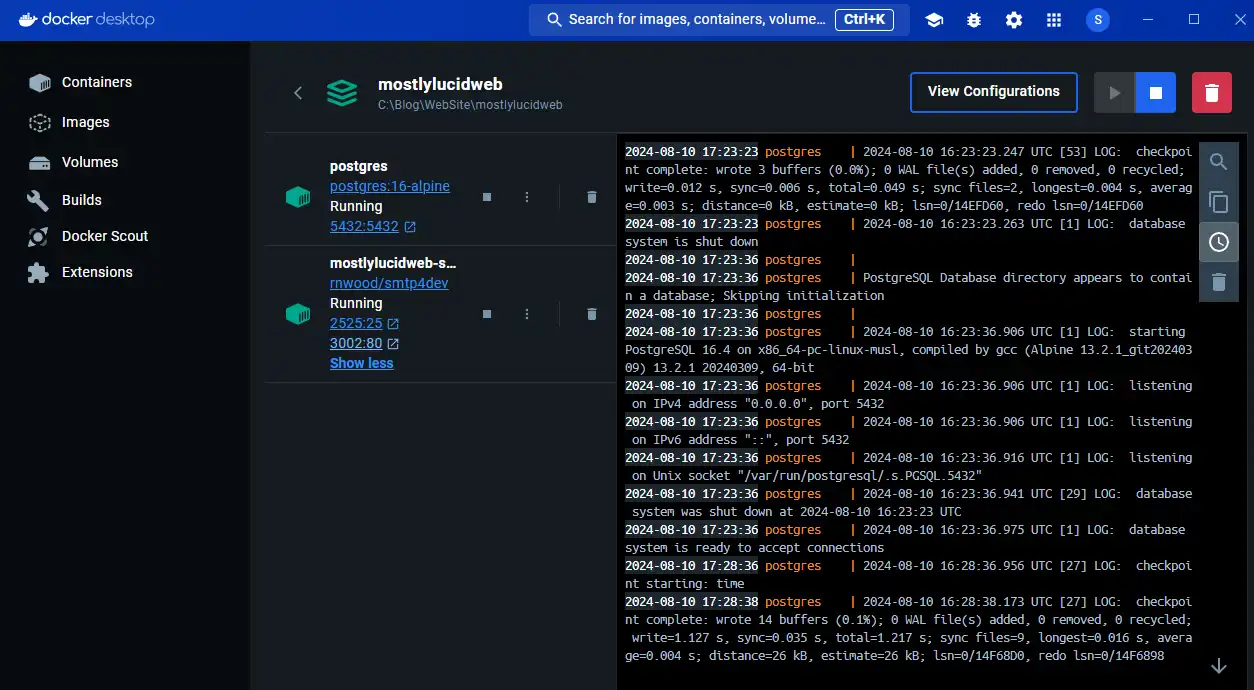Click the View Configurations button
Image resolution: width=1254 pixels, height=690 pixels.
(x=993, y=91)
